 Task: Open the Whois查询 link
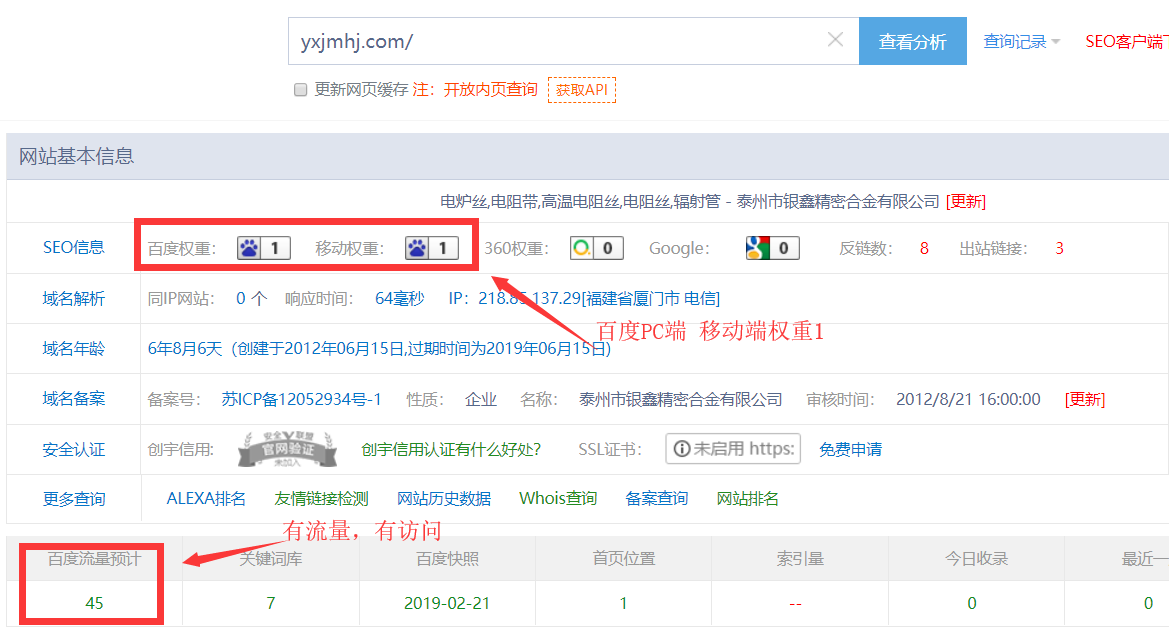(x=558, y=499)
